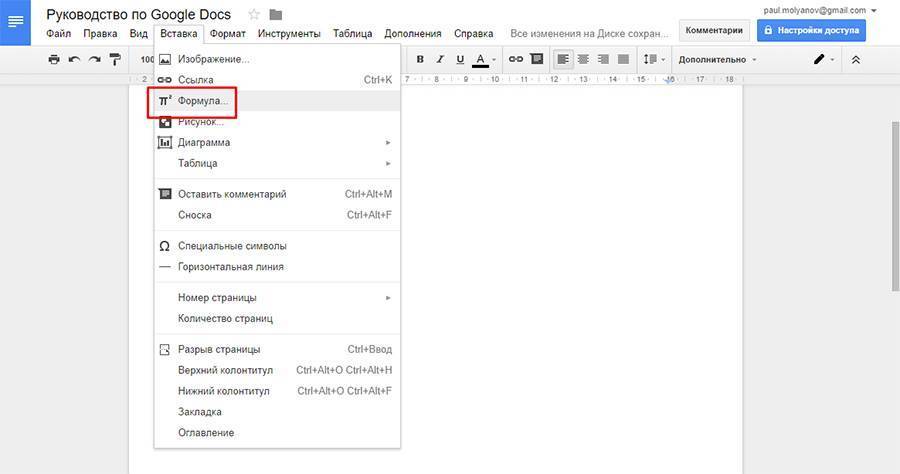Collapse the menus with the double chevron
This screenshot has height=474, width=900.
[x=856, y=60]
